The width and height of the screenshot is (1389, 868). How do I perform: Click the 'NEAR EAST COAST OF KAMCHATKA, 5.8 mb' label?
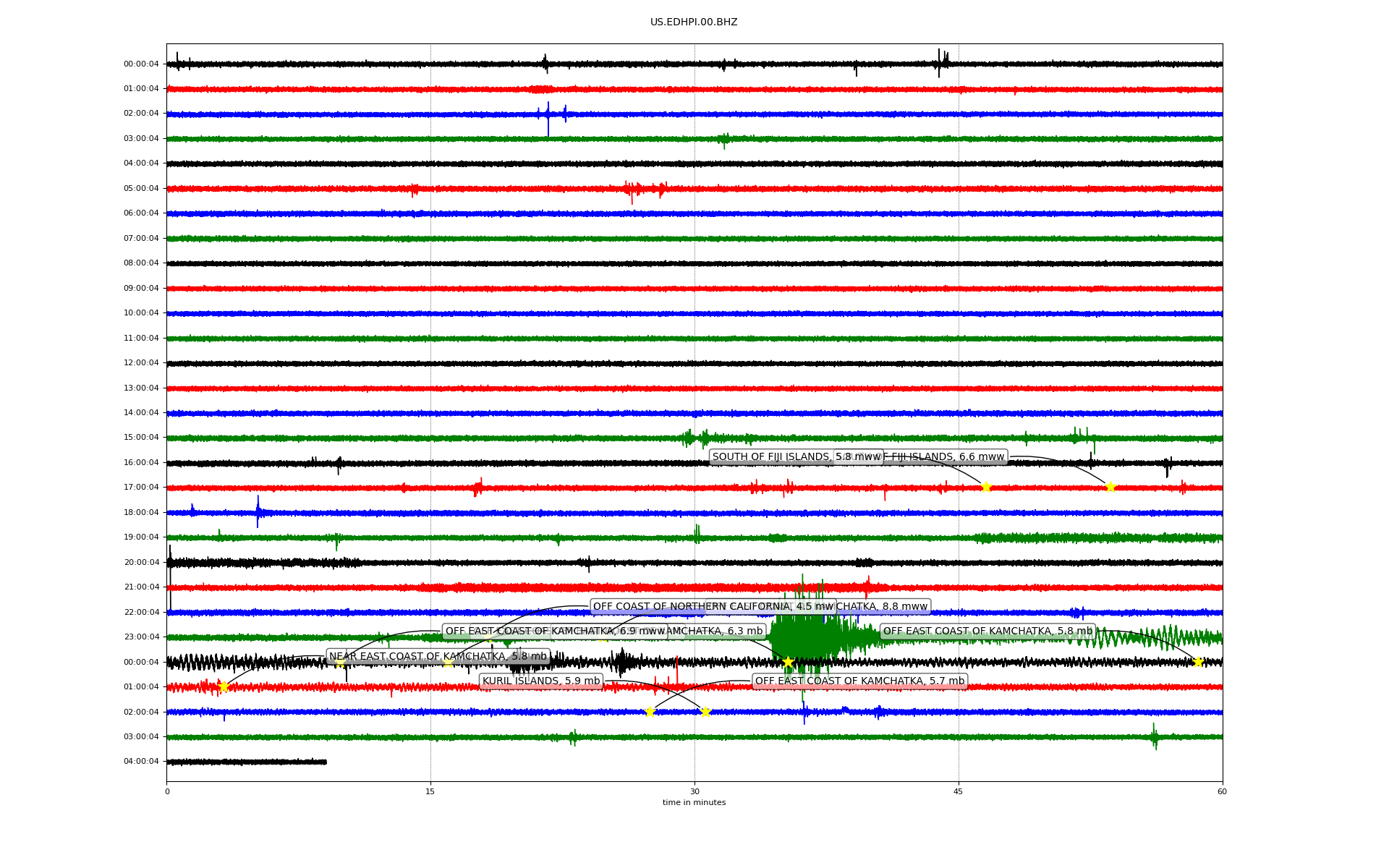click(x=438, y=657)
